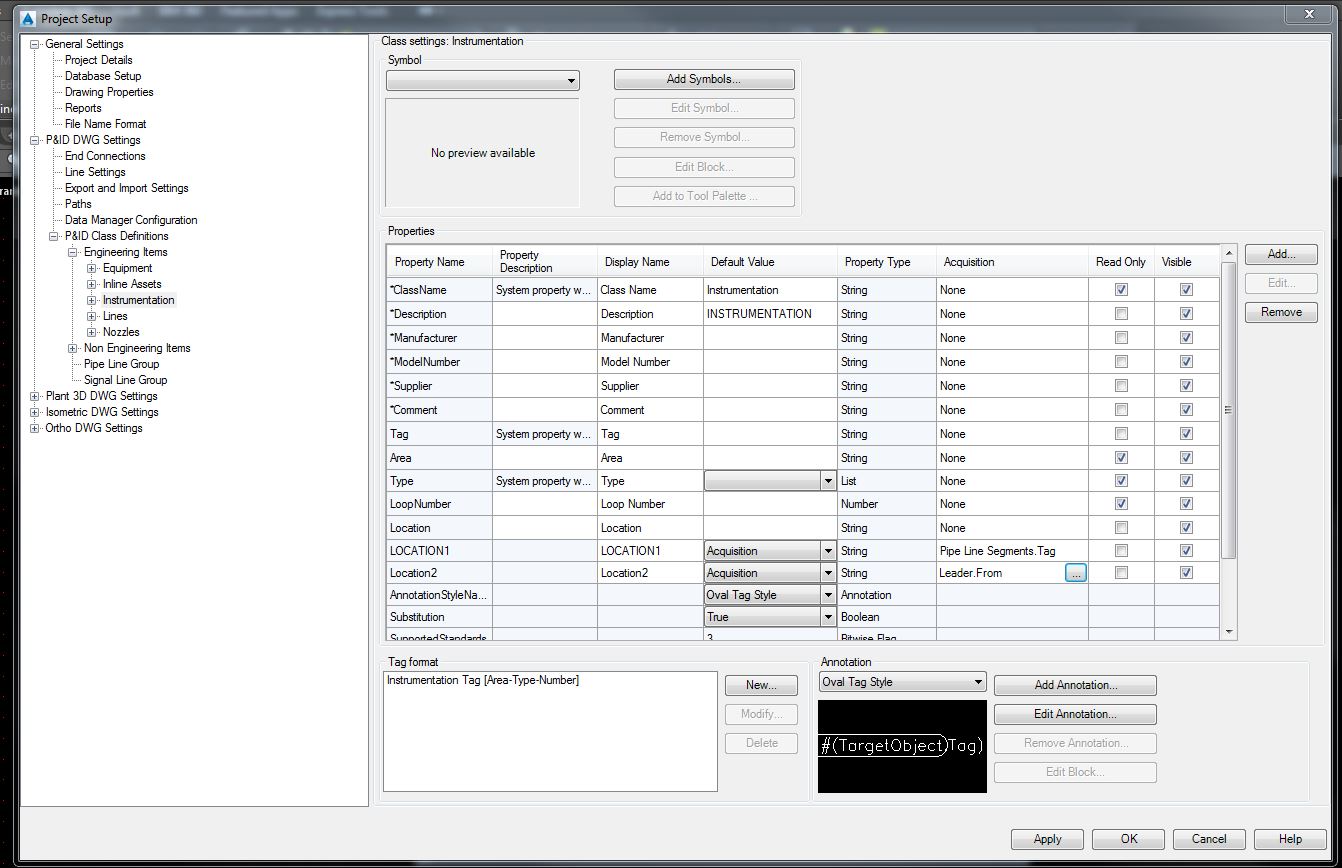This screenshot has height=868, width=1342.
Task: Click the Autodesk icon in the title bar
Action: 27,18
